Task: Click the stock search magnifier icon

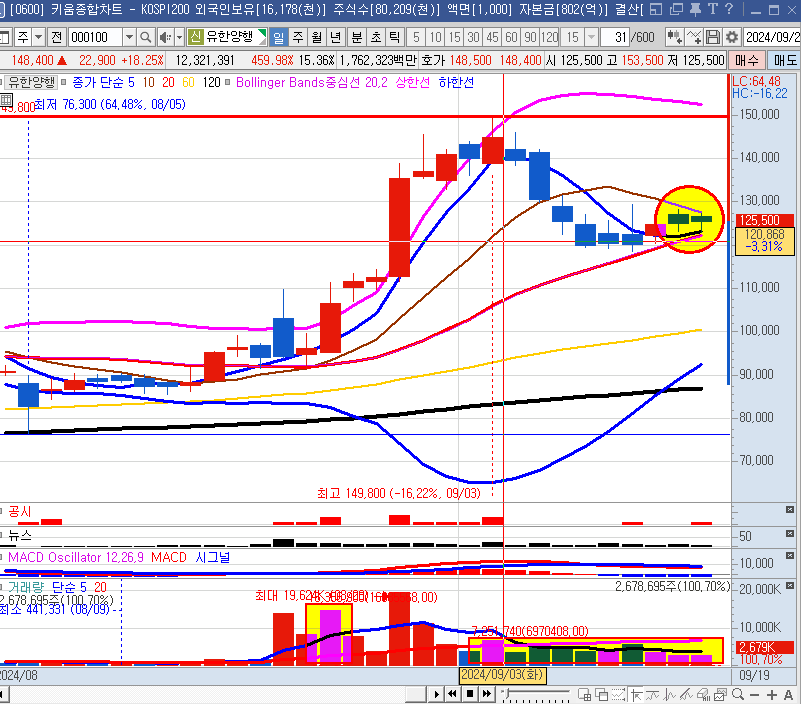Action: click(x=146, y=37)
